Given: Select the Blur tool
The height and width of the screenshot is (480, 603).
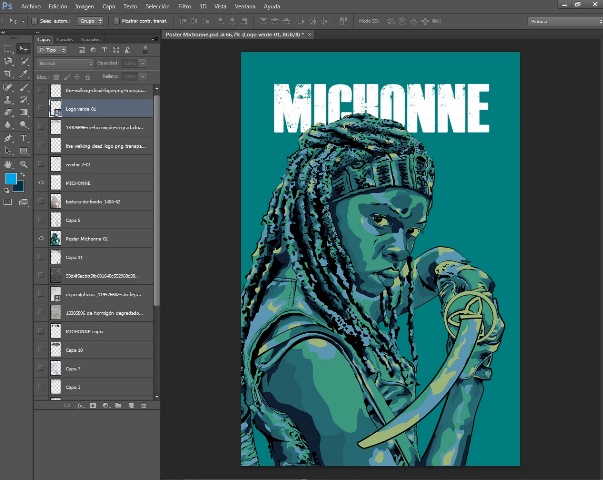Looking at the screenshot, I should click(8, 125).
